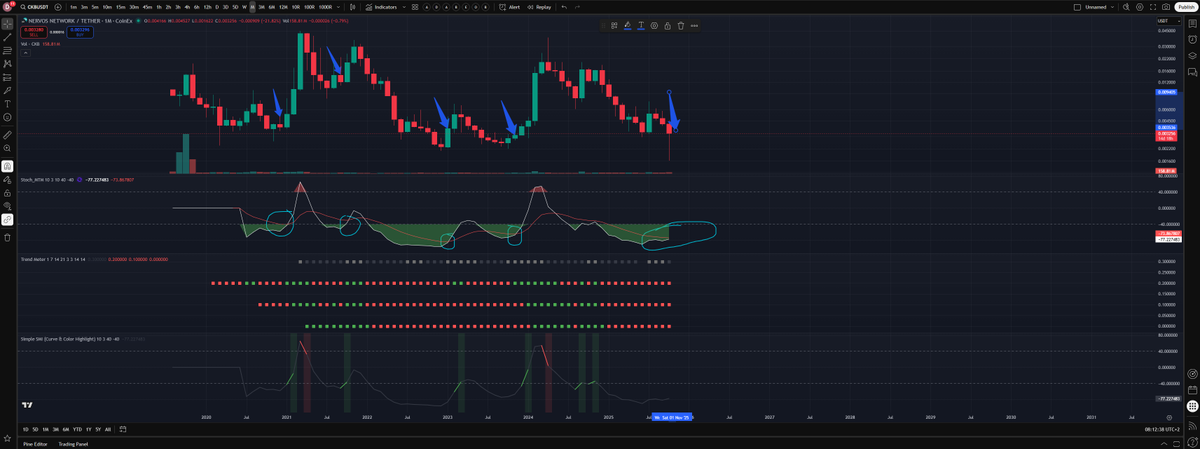The height and width of the screenshot is (449, 1200).
Task: Open the CKBUSDT symbol search
Action: (x=35, y=7)
